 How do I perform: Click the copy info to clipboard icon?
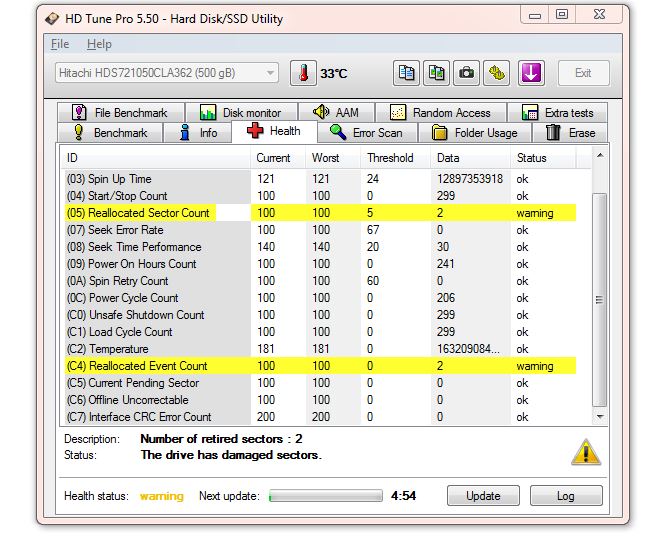(x=406, y=73)
